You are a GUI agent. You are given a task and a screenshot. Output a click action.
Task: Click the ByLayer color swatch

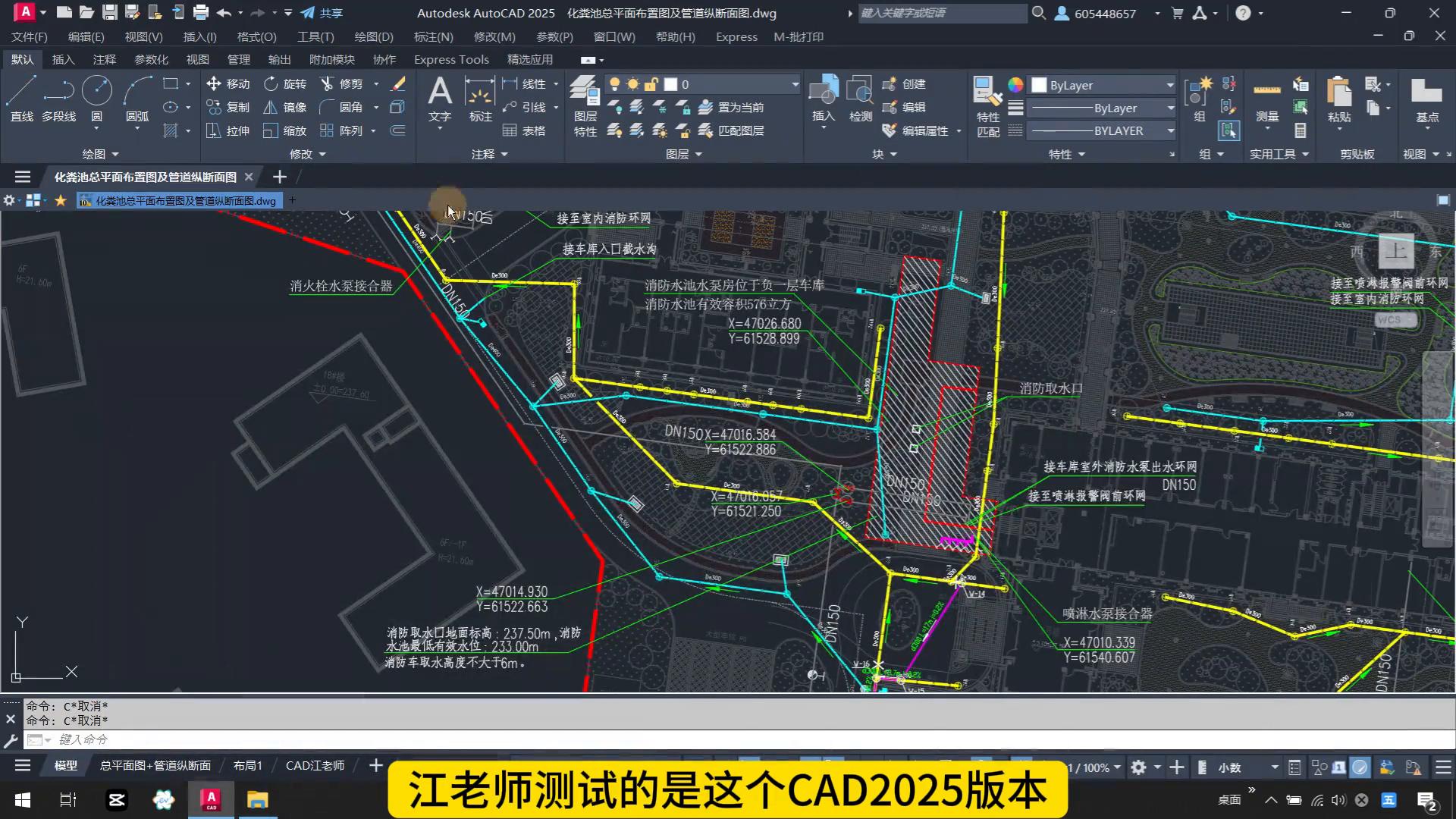1040,85
